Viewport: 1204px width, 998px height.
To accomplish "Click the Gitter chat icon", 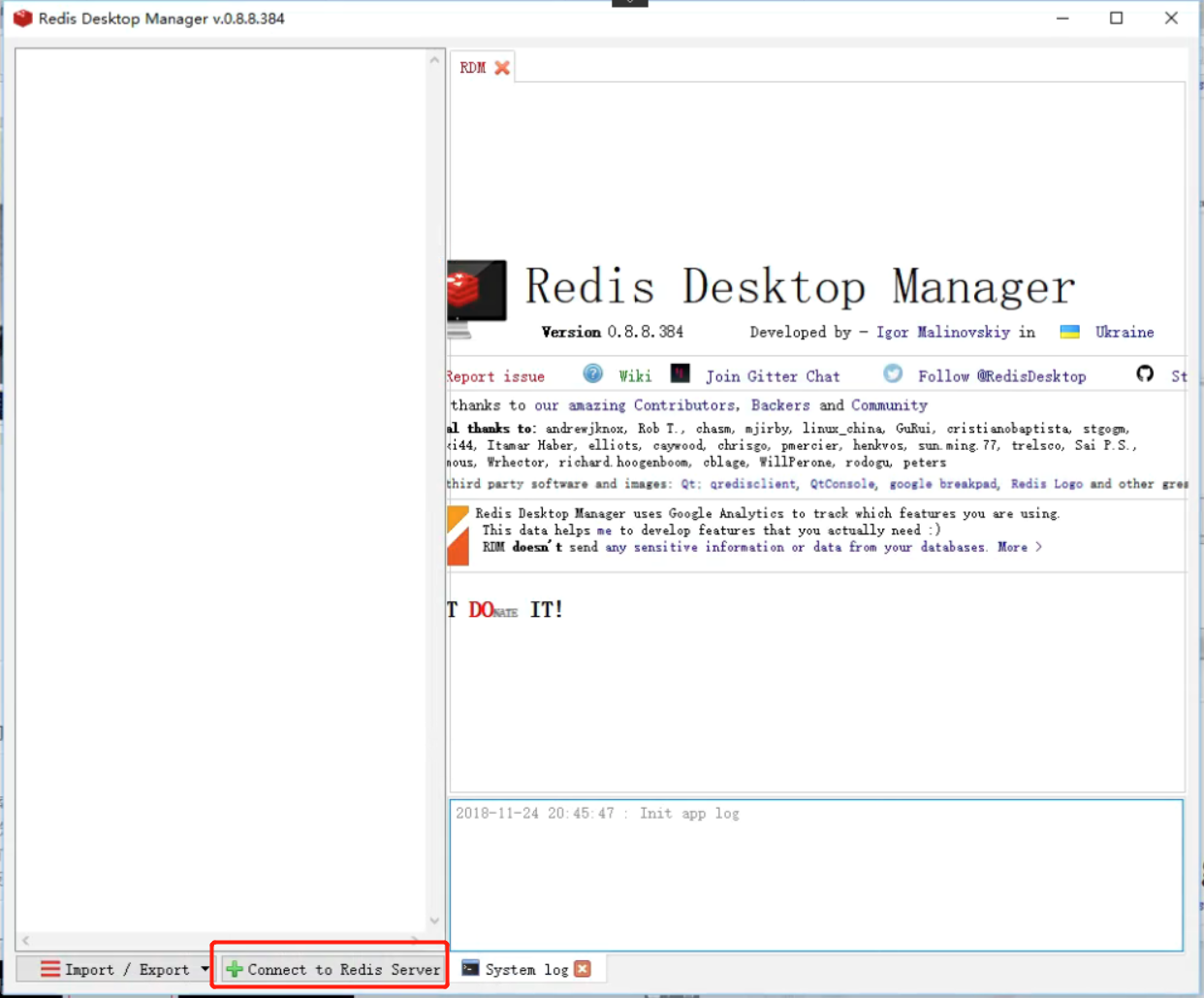I will 681,373.
